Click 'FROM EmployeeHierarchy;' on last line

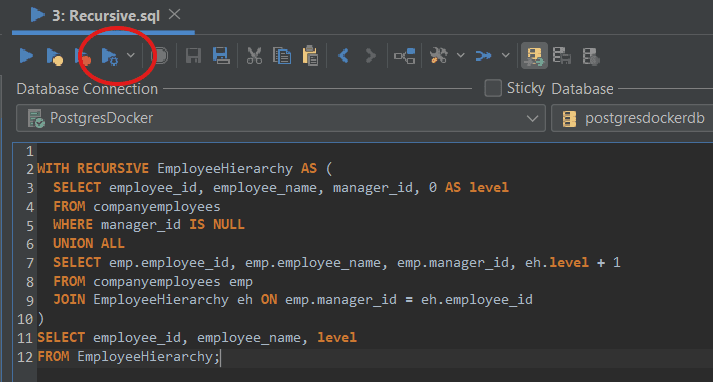[x=128, y=357]
